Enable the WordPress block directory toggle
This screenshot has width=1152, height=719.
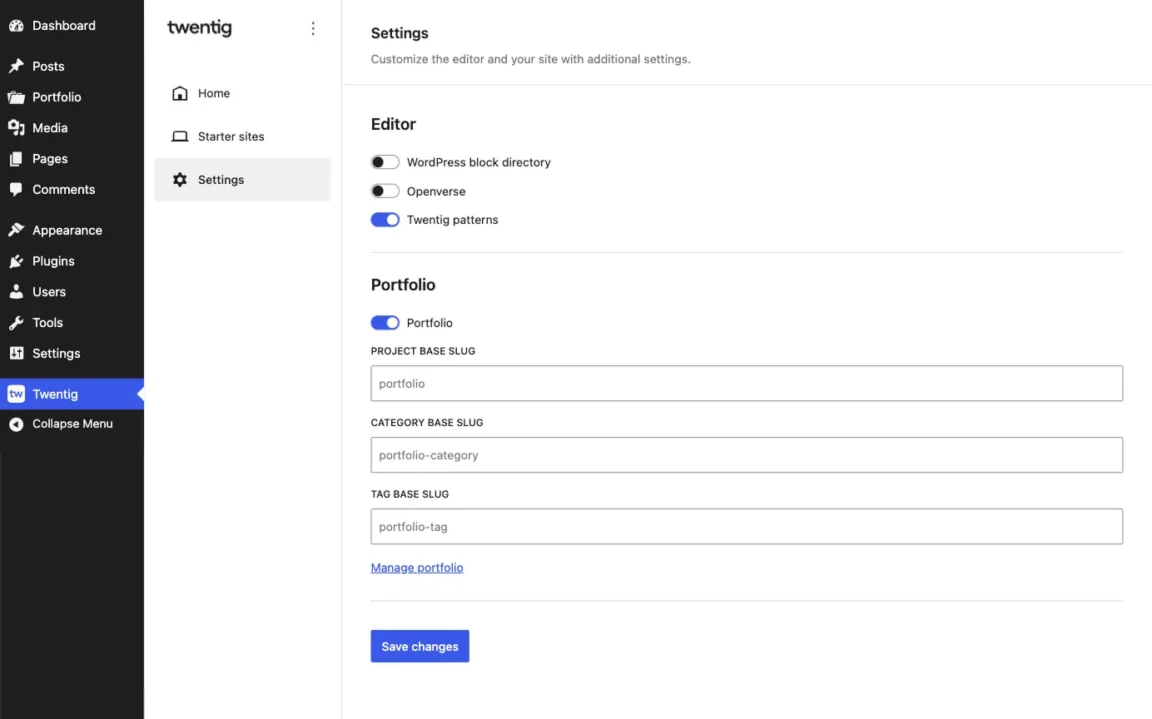[385, 161]
